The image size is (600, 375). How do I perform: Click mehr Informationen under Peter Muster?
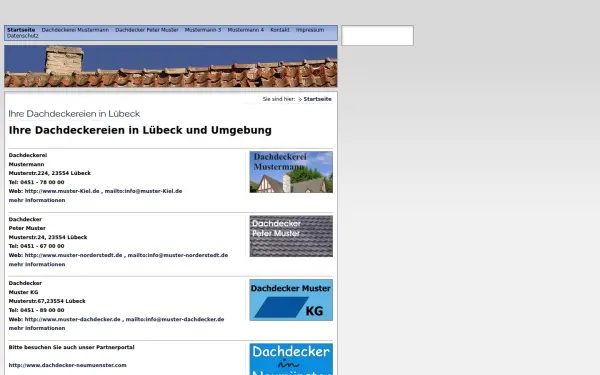click(37, 264)
